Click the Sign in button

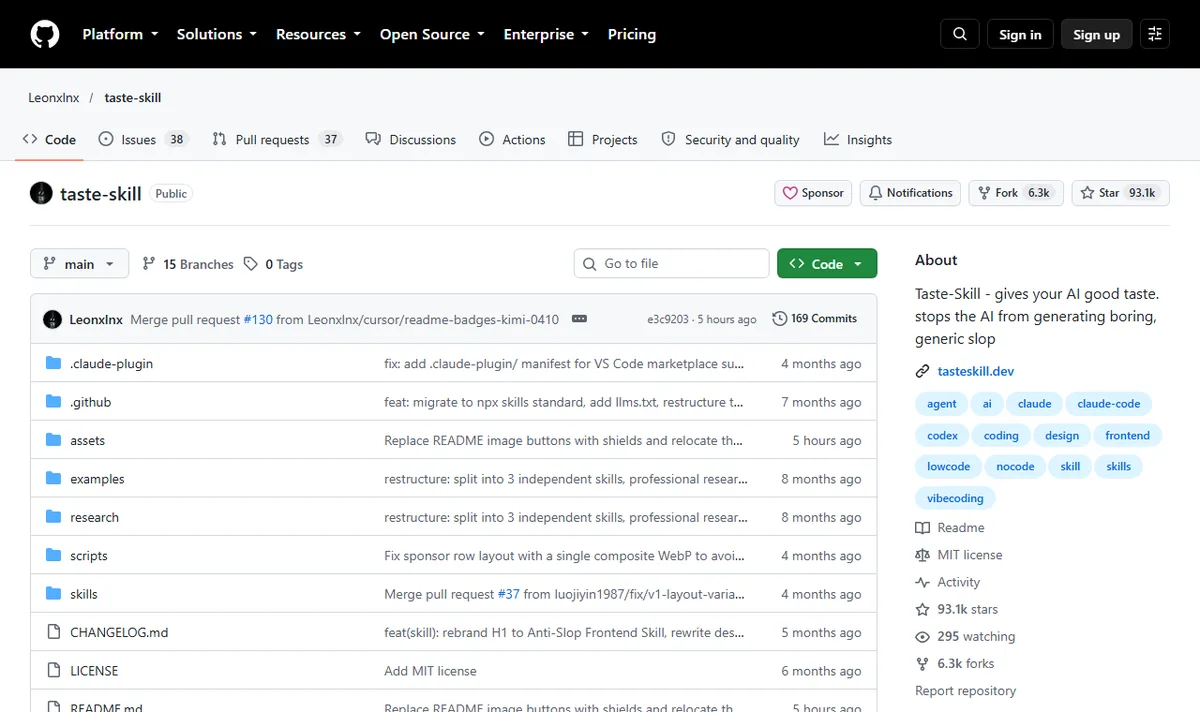point(1020,34)
